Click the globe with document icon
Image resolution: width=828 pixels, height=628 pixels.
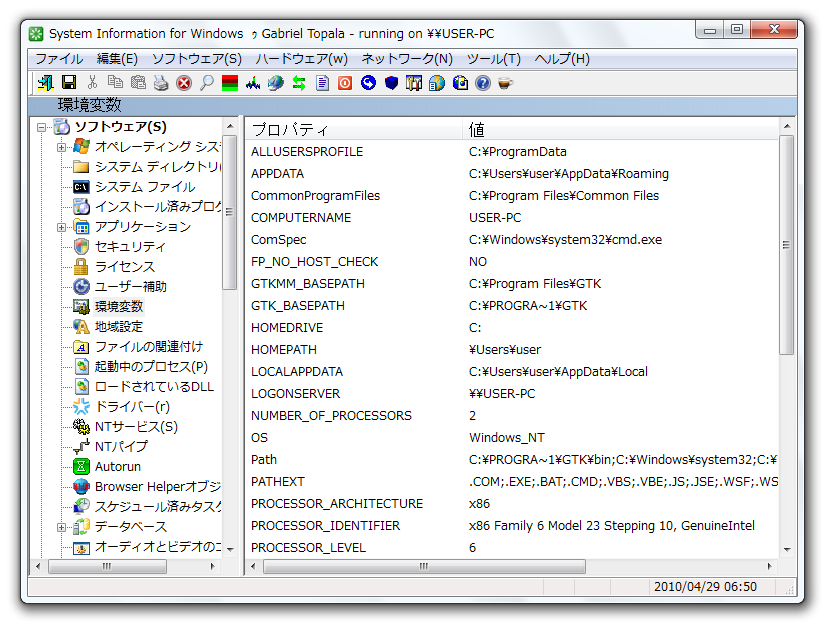437,83
